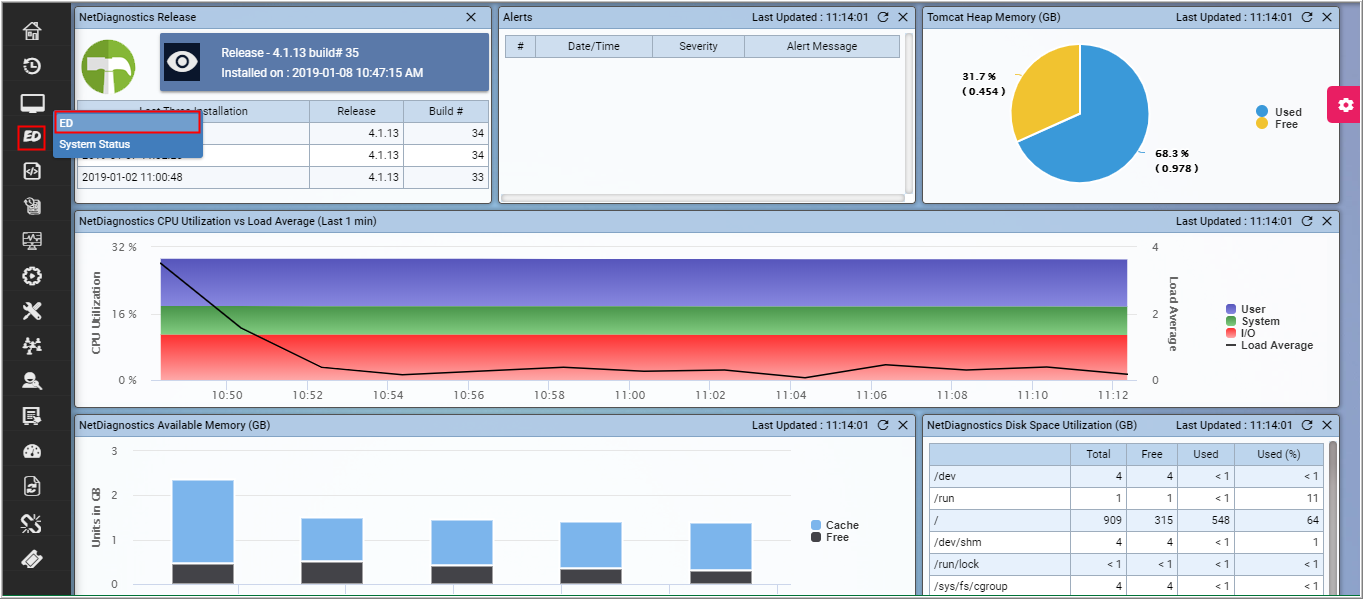Refresh the CPU Utilization widget
1363x599 pixels.
click(x=1307, y=221)
